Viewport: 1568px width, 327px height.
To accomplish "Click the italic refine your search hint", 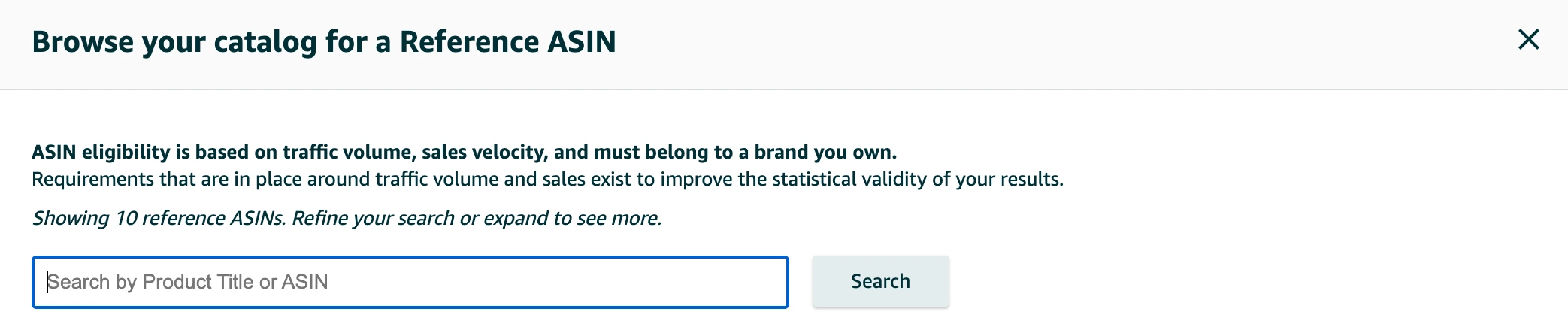I will 477,218.
